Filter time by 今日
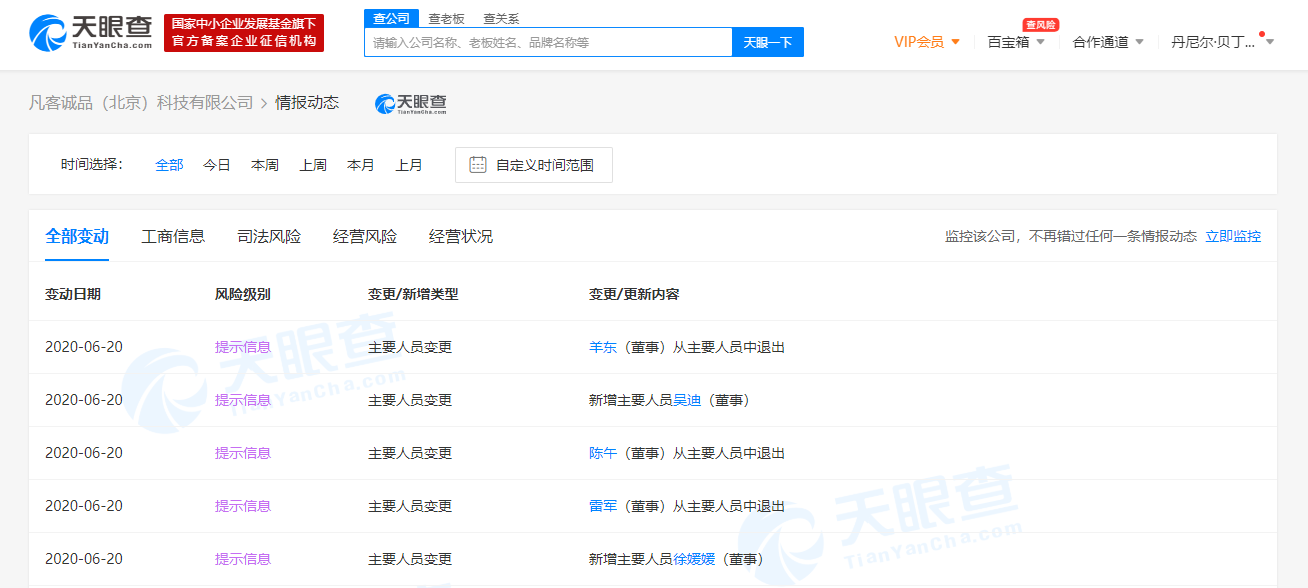The height and width of the screenshot is (588, 1308). (217, 165)
